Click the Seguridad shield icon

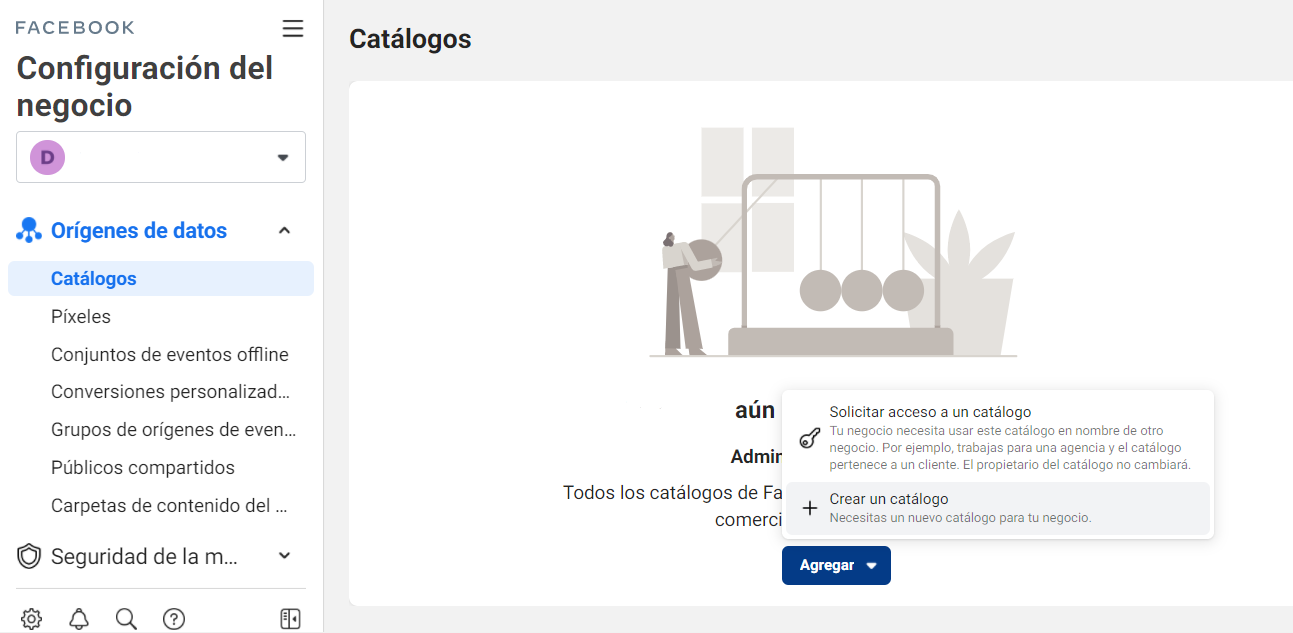point(29,556)
